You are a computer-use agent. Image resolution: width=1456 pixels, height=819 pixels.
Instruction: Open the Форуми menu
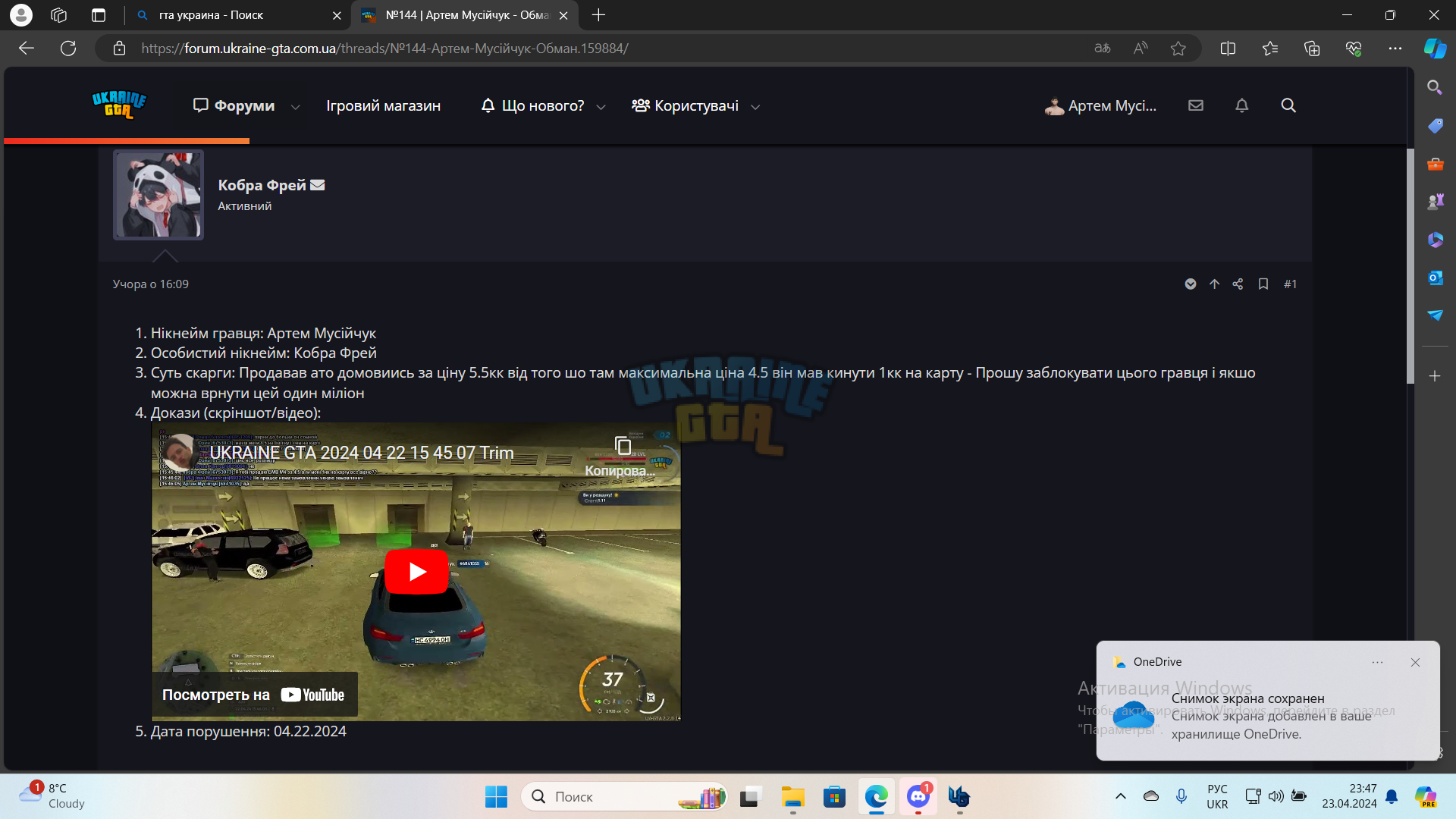pyautogui.click(x=234, y=105)
